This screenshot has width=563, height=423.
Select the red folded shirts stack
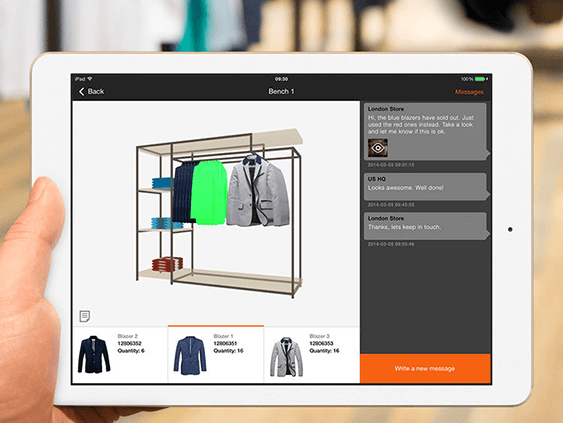click(x=167, y=264)
